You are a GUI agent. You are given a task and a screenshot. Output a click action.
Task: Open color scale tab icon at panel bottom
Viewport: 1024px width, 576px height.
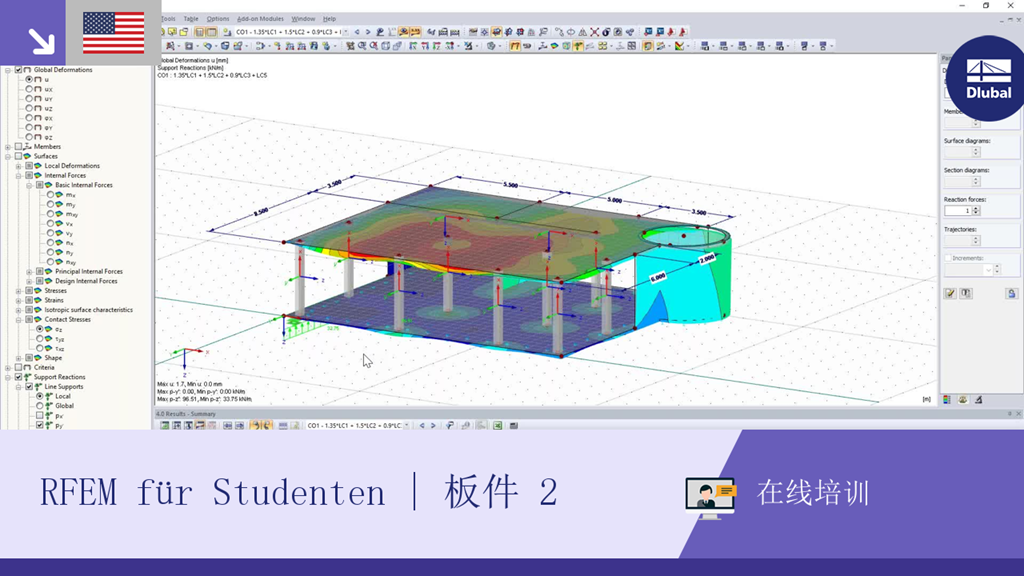947,400
